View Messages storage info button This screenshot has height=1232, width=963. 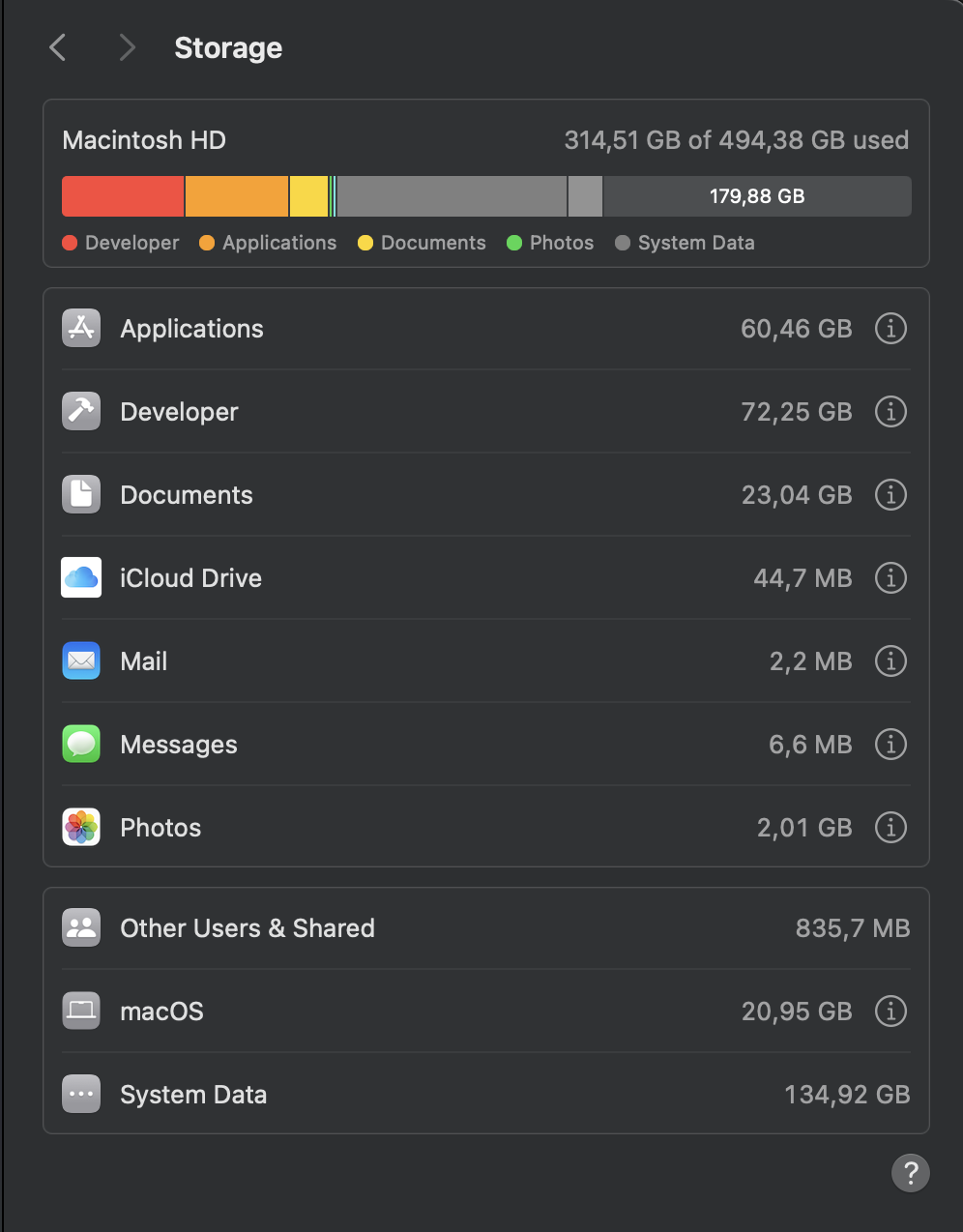click(890, 745)
